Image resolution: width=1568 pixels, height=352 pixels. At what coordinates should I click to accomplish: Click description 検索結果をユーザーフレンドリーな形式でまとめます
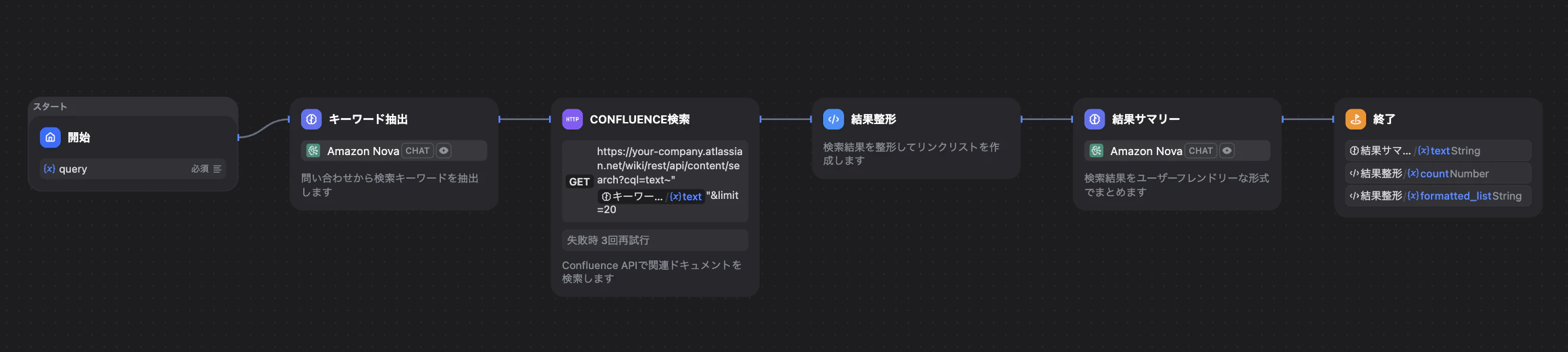point(1176,185)
